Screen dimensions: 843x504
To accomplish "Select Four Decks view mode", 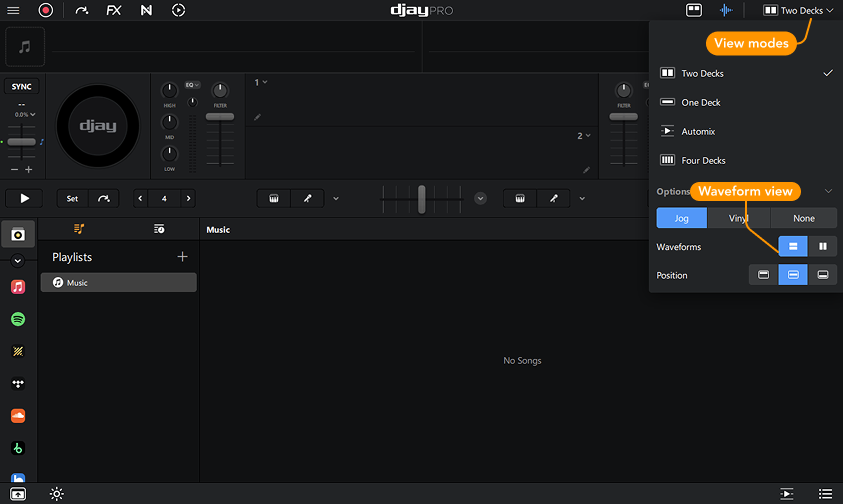I will (746, 160).
